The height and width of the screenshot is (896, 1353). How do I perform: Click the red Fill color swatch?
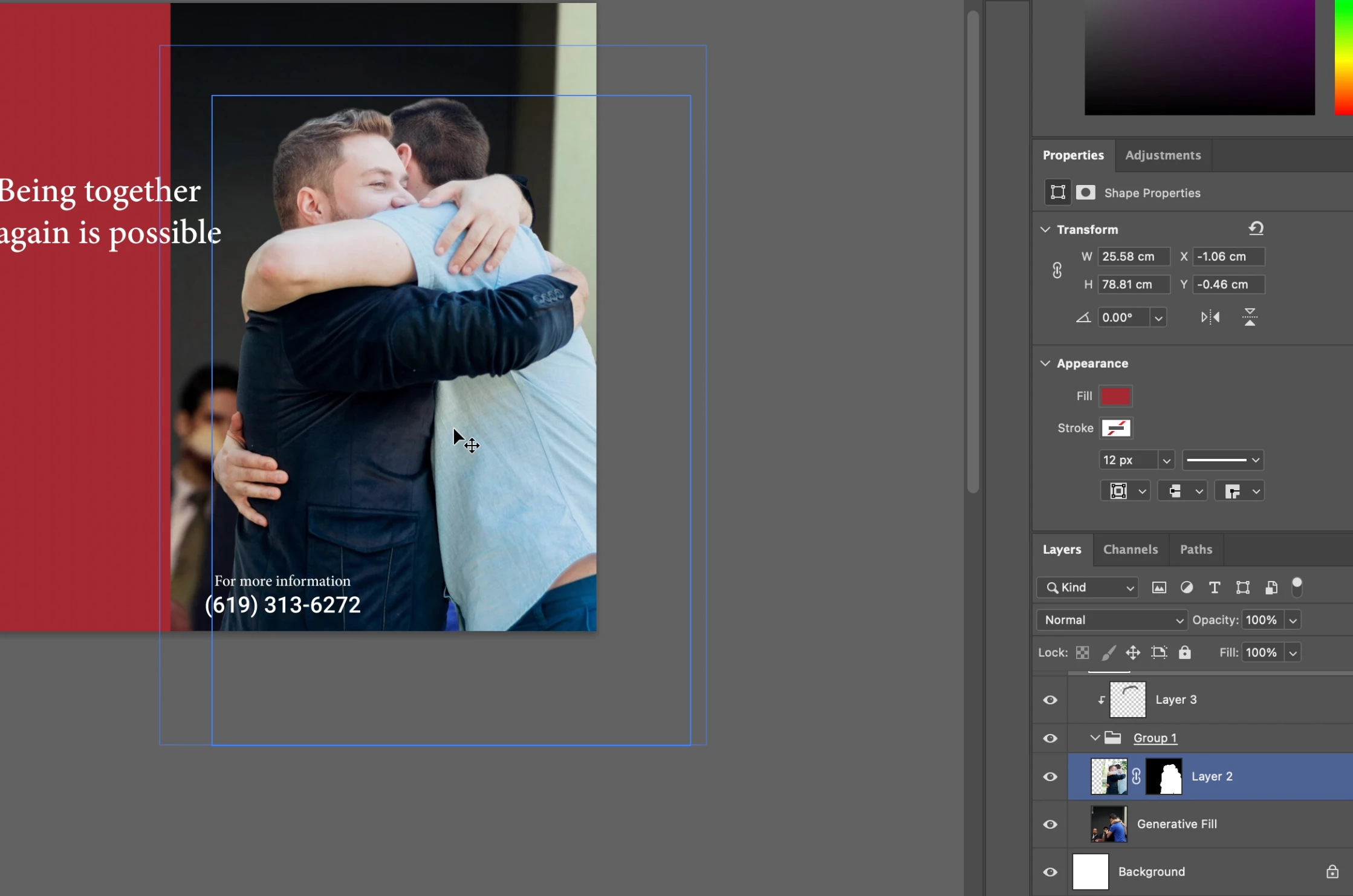click(x=1115, y=397)
